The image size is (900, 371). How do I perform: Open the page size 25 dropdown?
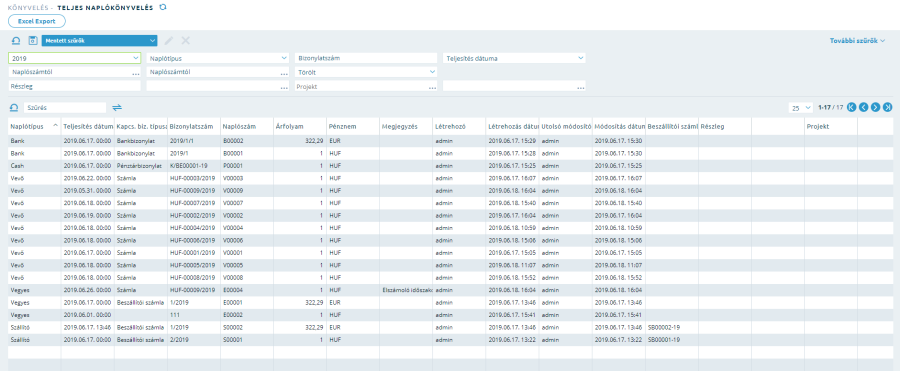pos(800,107)
